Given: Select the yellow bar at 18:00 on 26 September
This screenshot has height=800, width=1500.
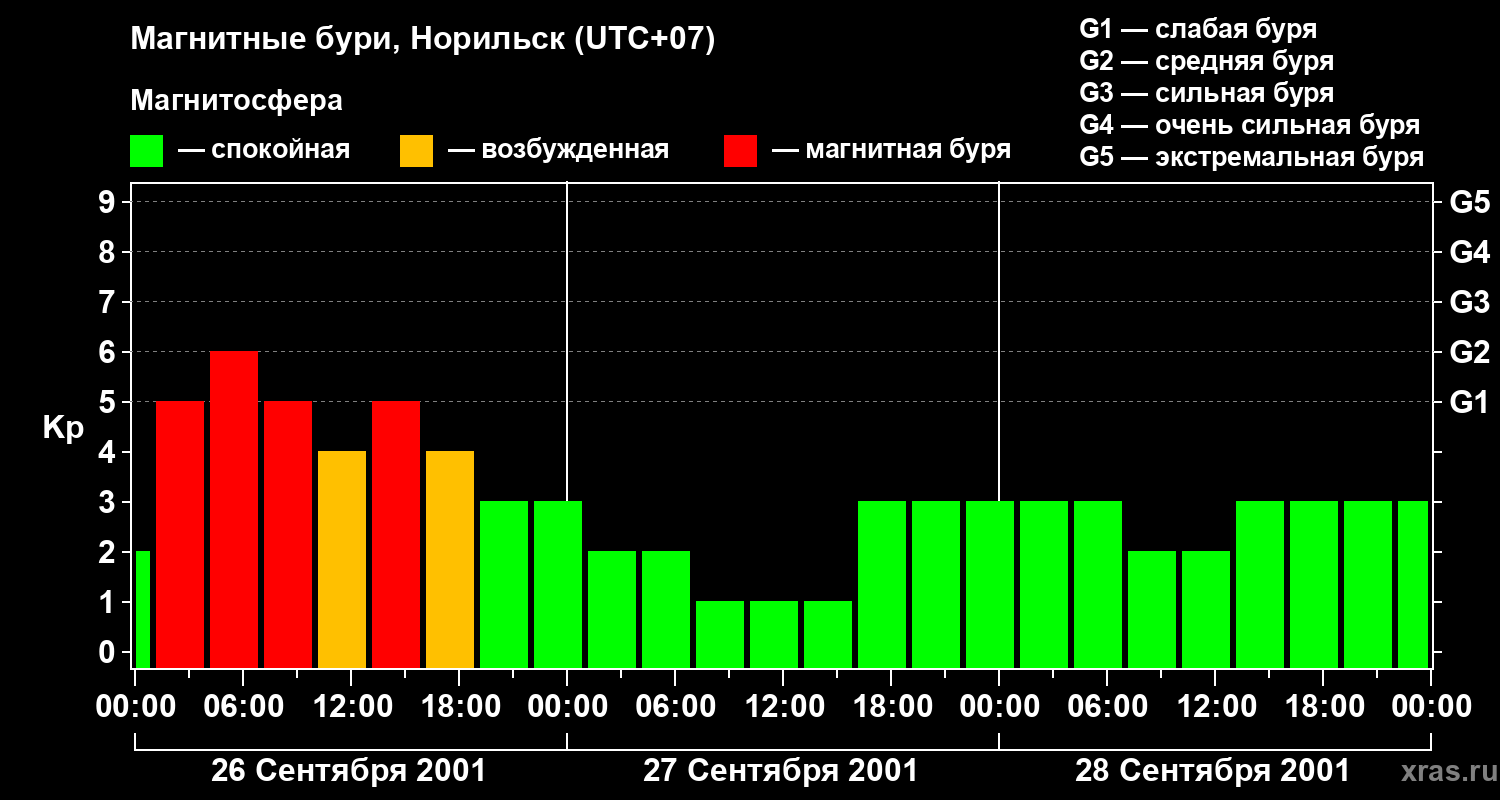Looking at the screenshot, I should [x=450, y=560].
